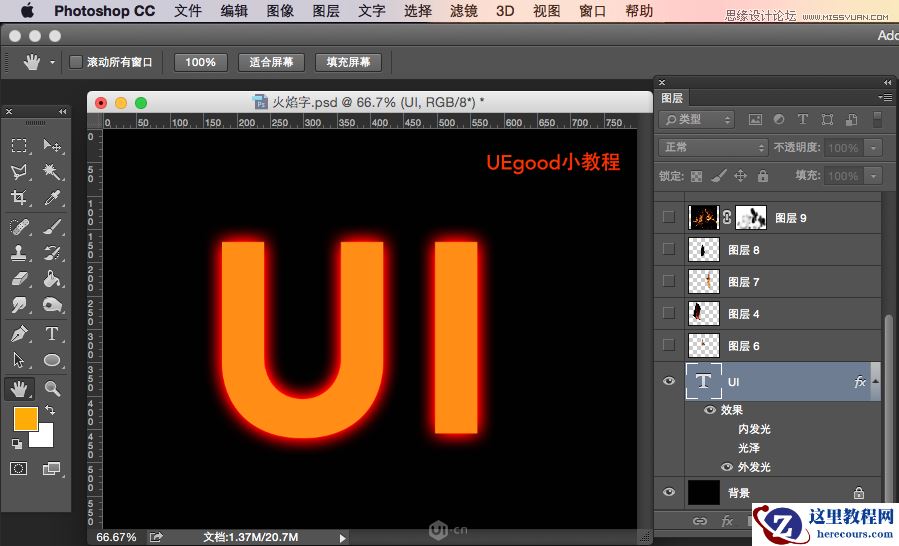899x546 pixels.
Task: Open the 图层 menu
Action: [326, 10]
